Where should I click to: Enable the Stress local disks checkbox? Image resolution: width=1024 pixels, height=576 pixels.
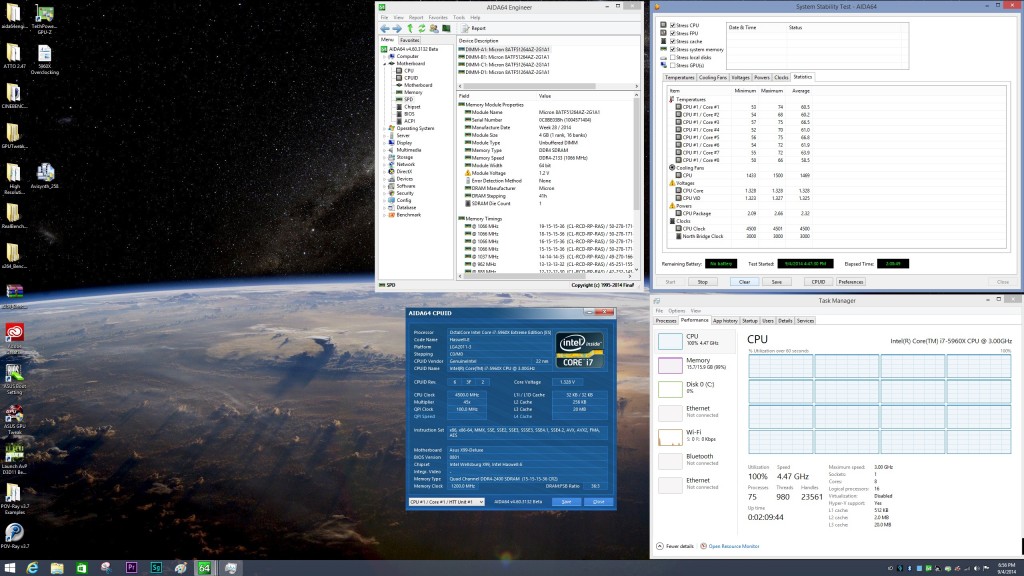(x=673, y=57)
